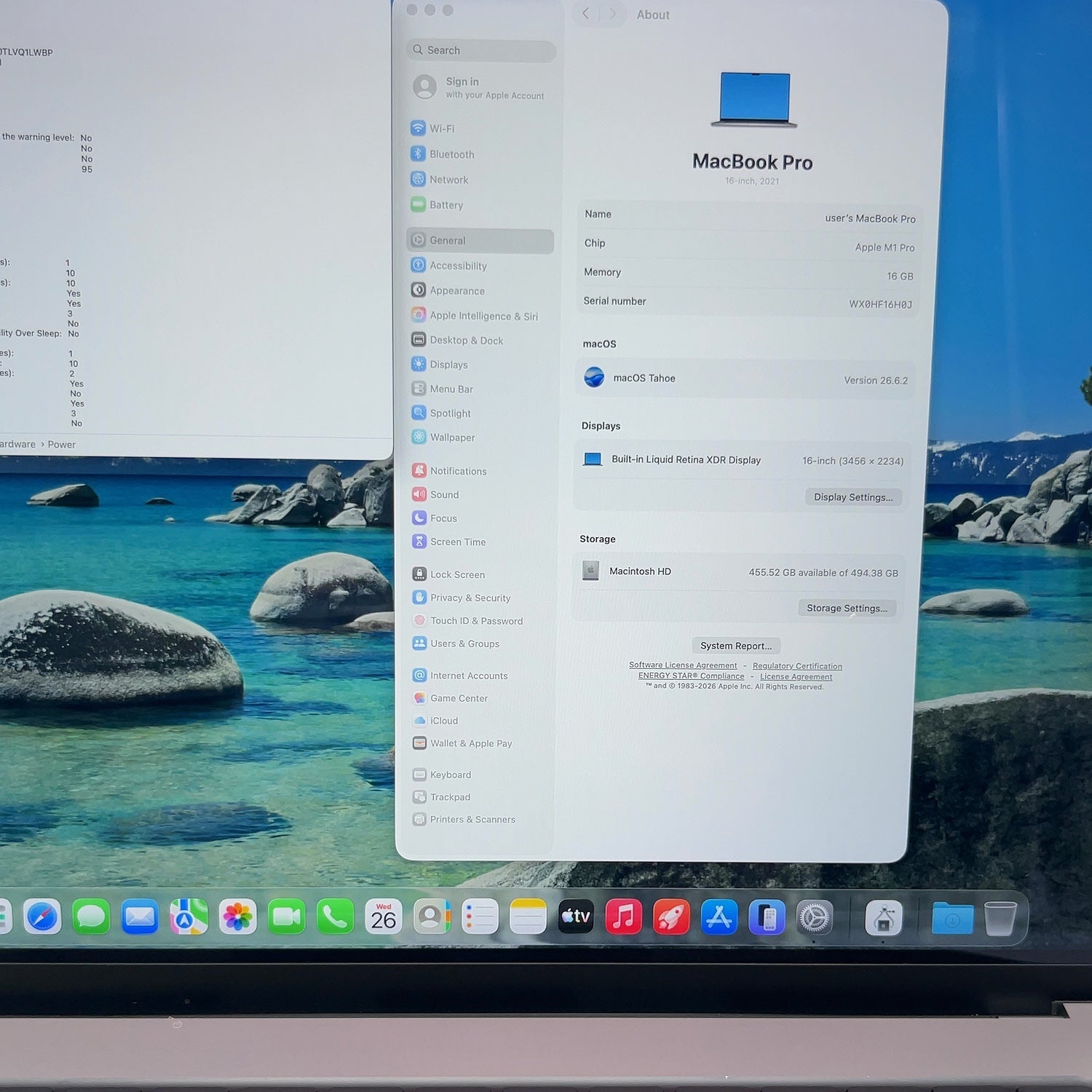Select iCloud in the sidebar
The height and width of the screenshot is (1092, 1092).
point(480,721)
